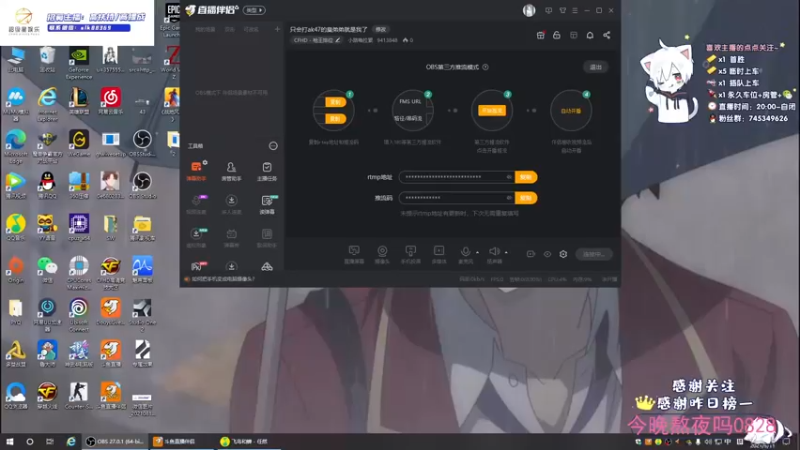This screenshot has height=450, width=800.
Task: Expand microphone options arrow
Action: click(478, 252)
